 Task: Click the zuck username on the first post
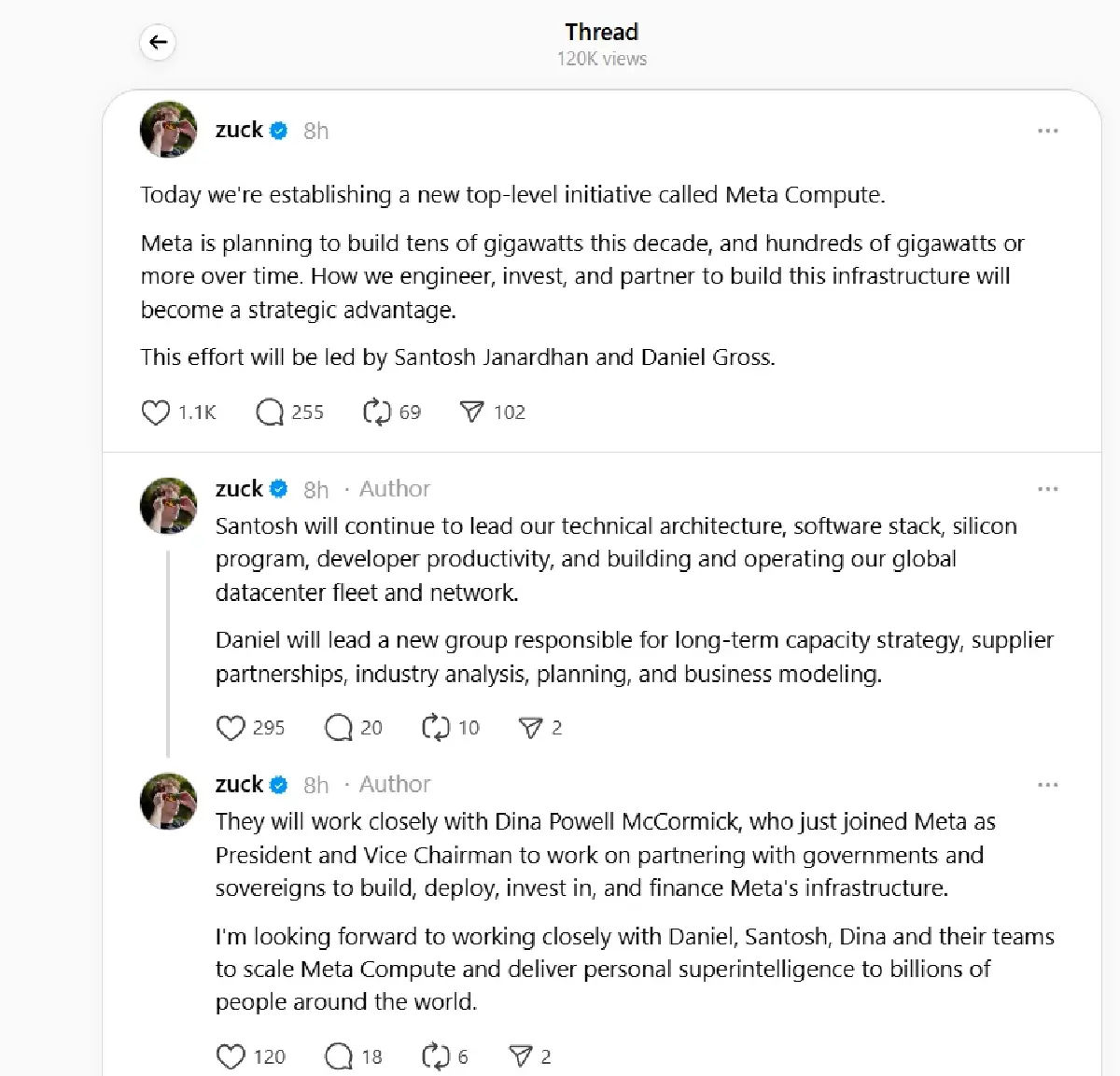239,130
